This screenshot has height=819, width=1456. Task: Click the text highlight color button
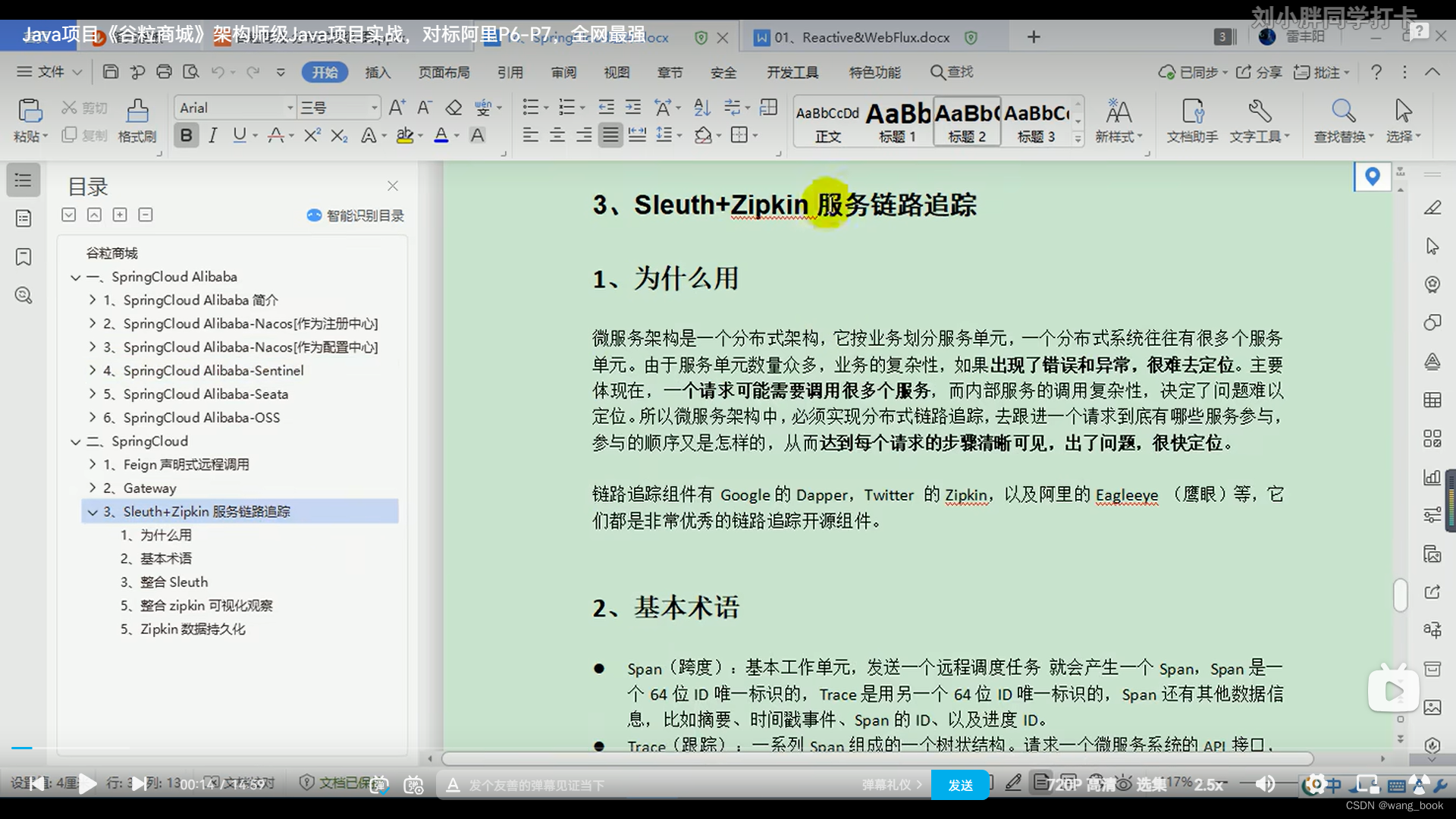[x=405, y=136]
